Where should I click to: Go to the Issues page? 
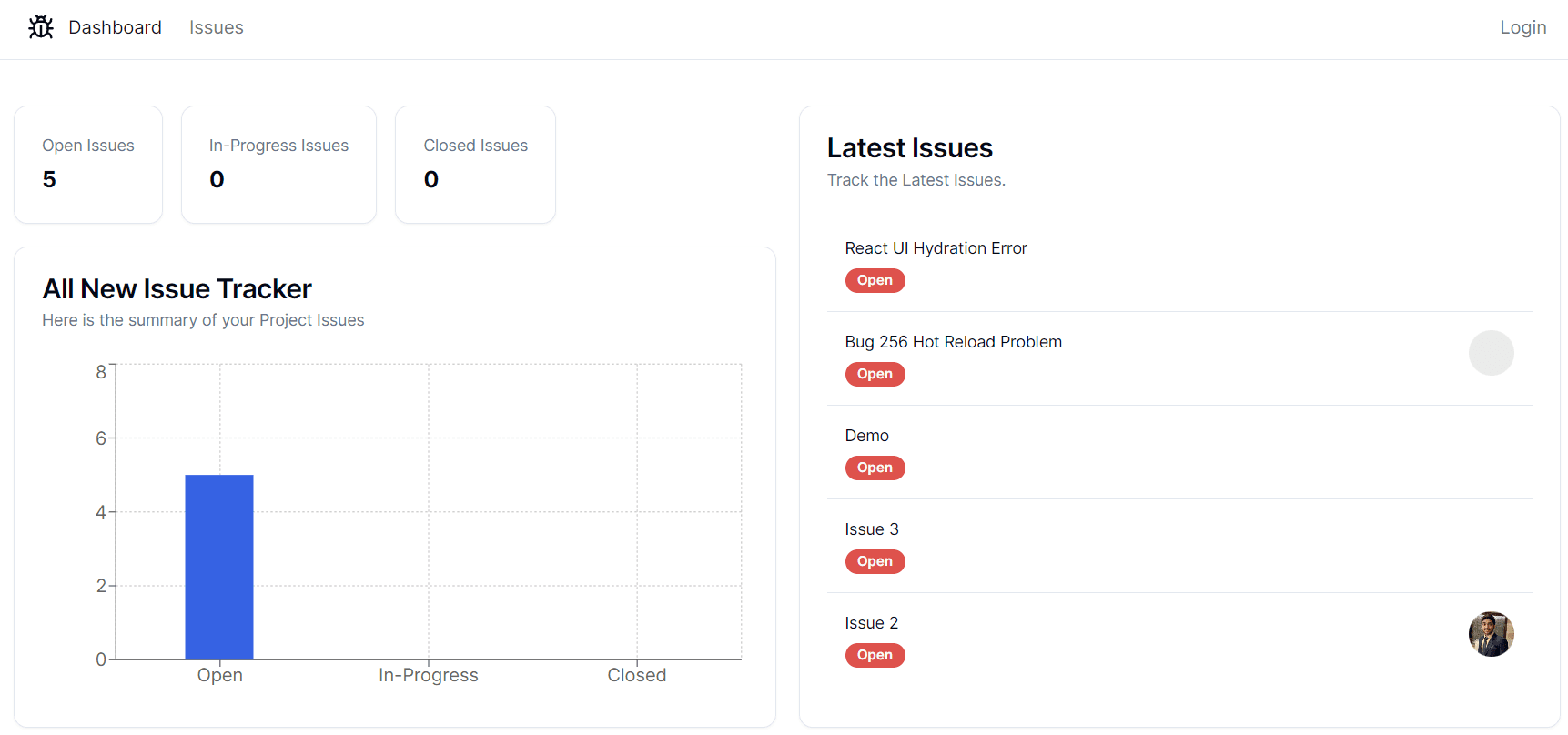pyautogui.click(x=216, y=27)
